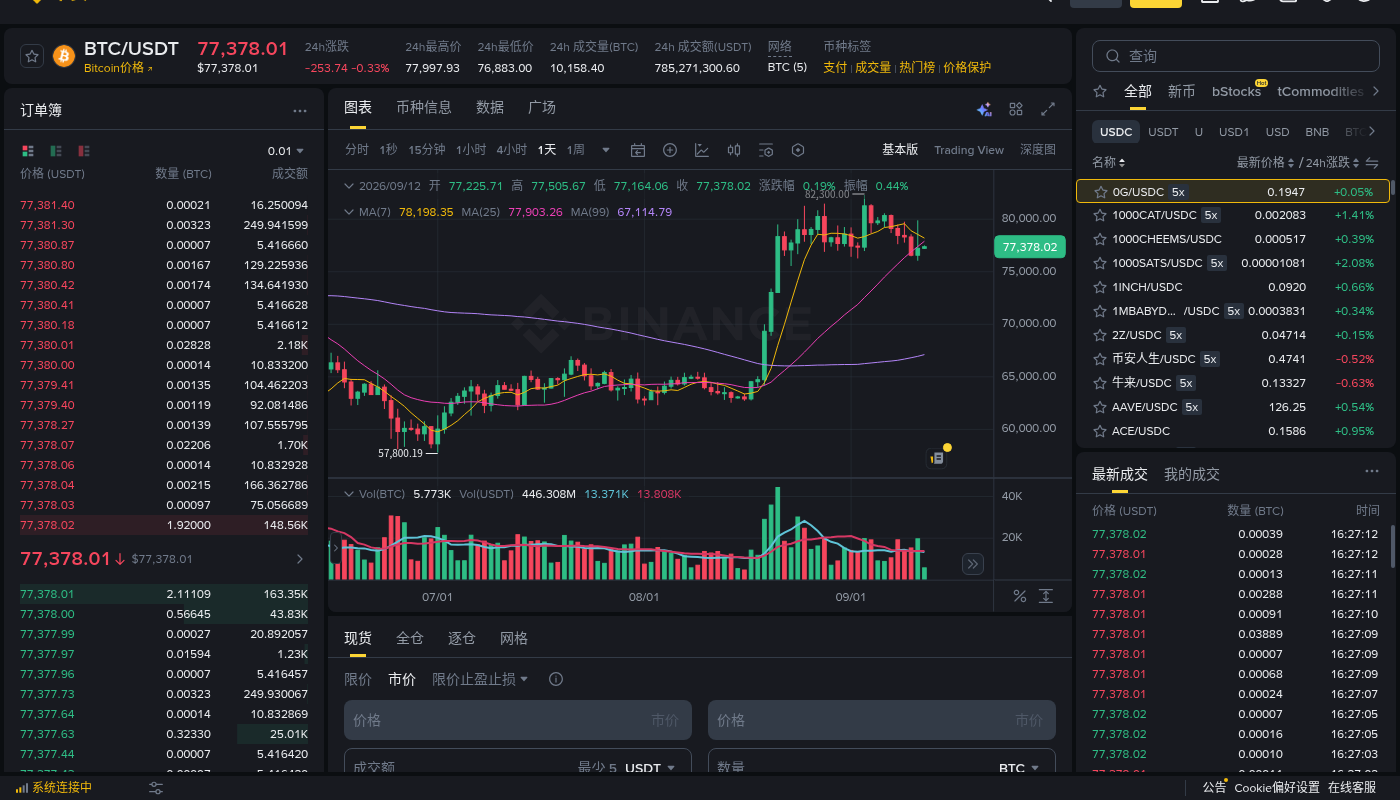
Task: Open the 限价止盈止损 order type dropdown
Action: pos(480,679)
